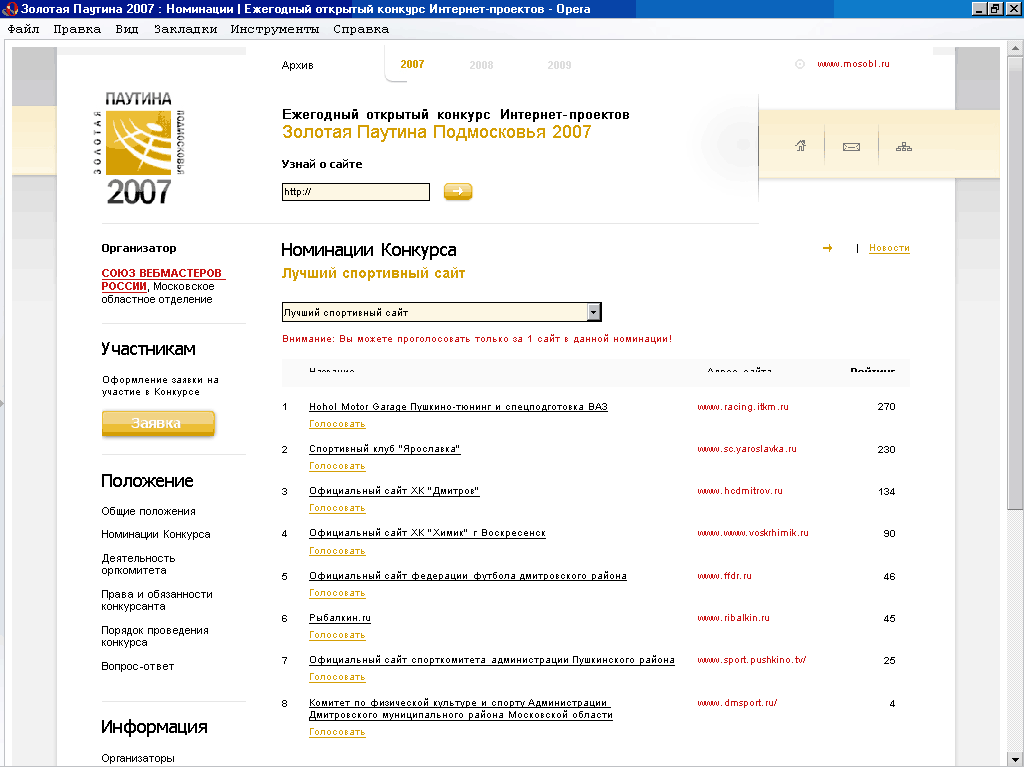Click the Opera icon in the title bar
The image size is (1024, 768).
tap(10, 9)
